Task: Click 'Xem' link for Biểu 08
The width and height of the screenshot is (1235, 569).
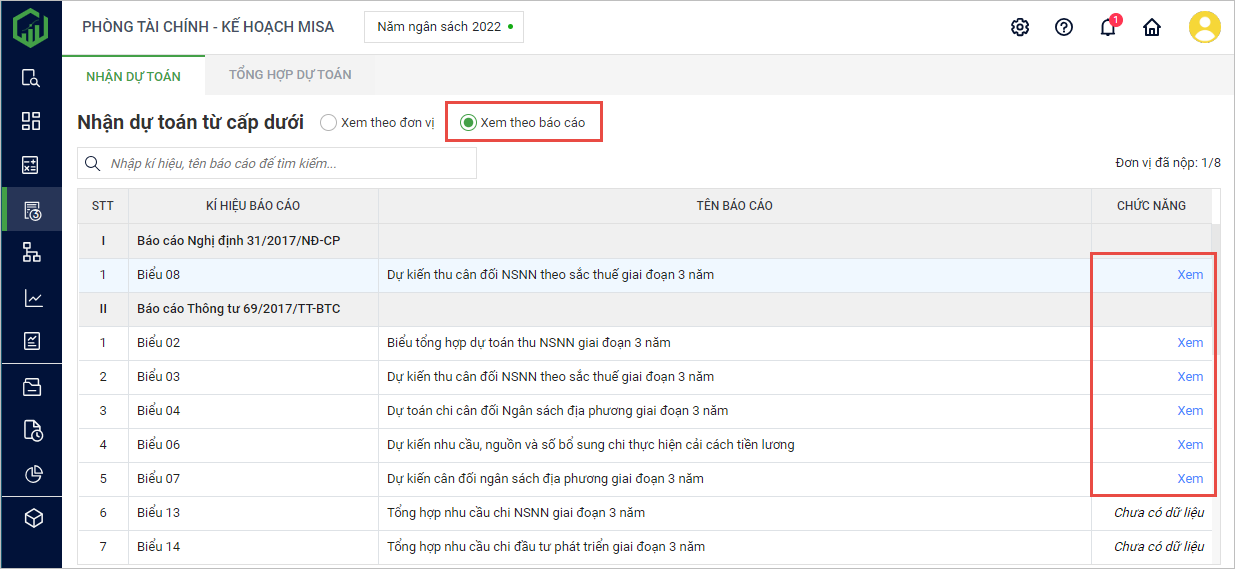Action: point(1189,275)
